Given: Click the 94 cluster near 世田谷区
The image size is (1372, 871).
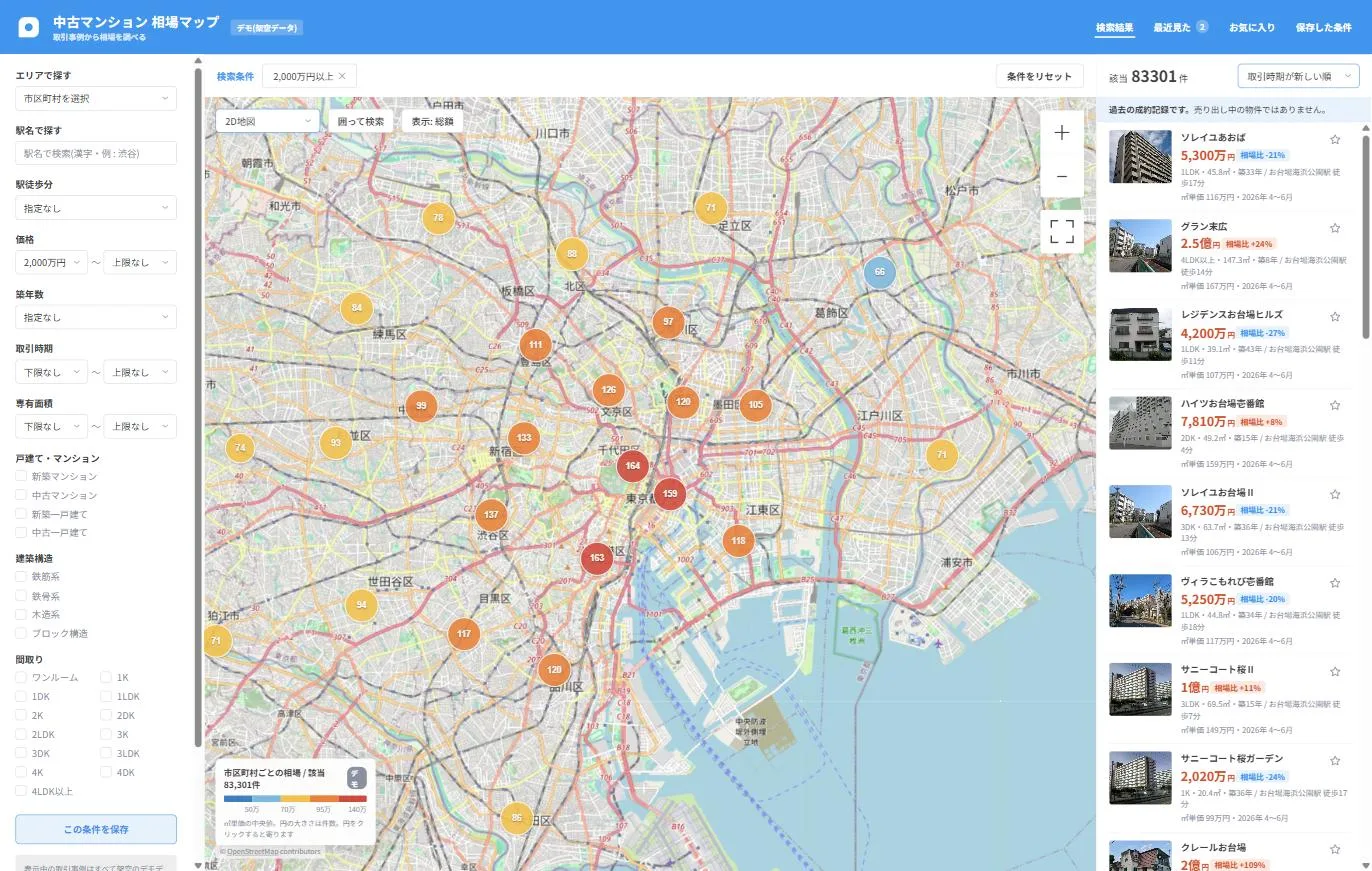Looking at the screenshot, I should (361, 605).
